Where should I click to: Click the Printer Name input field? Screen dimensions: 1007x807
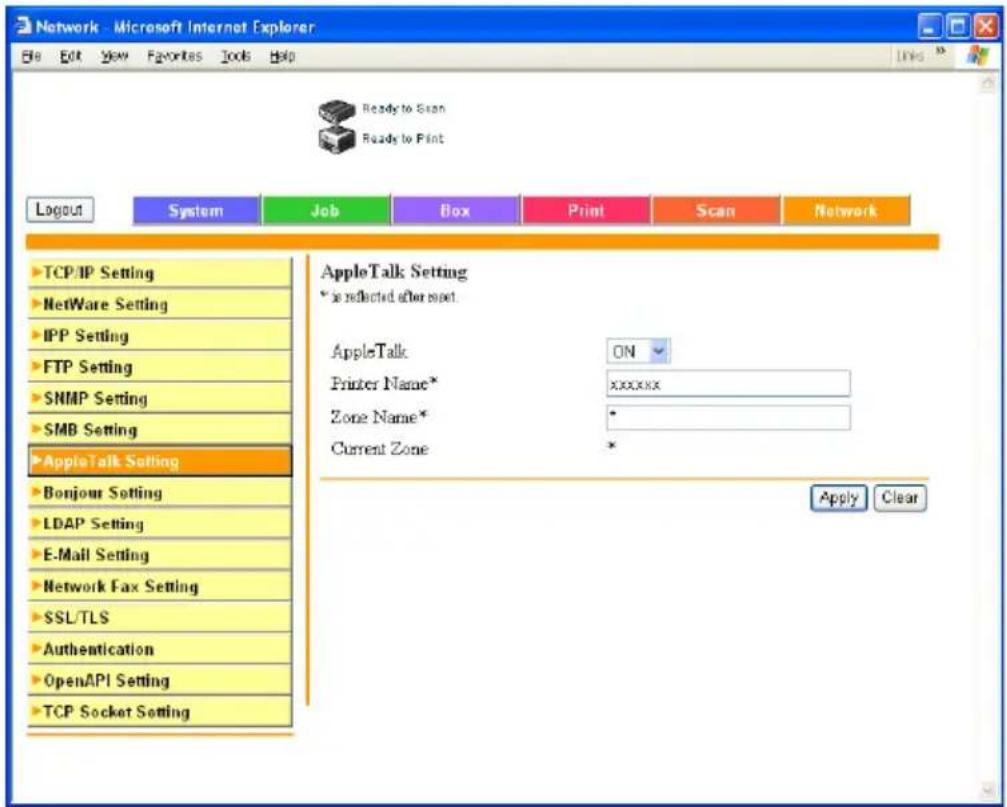pos(728,383)
